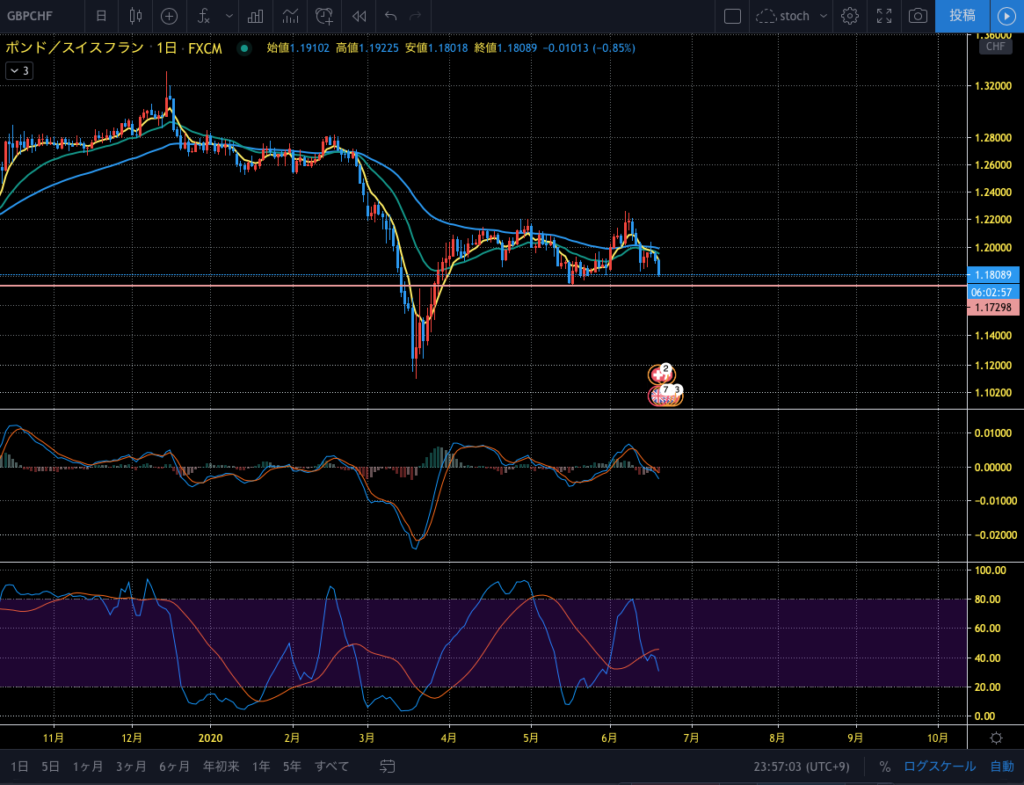Viewport: 1024px width, 785px height.
Task: Set time range to すべて
Action: click(332, 766)
